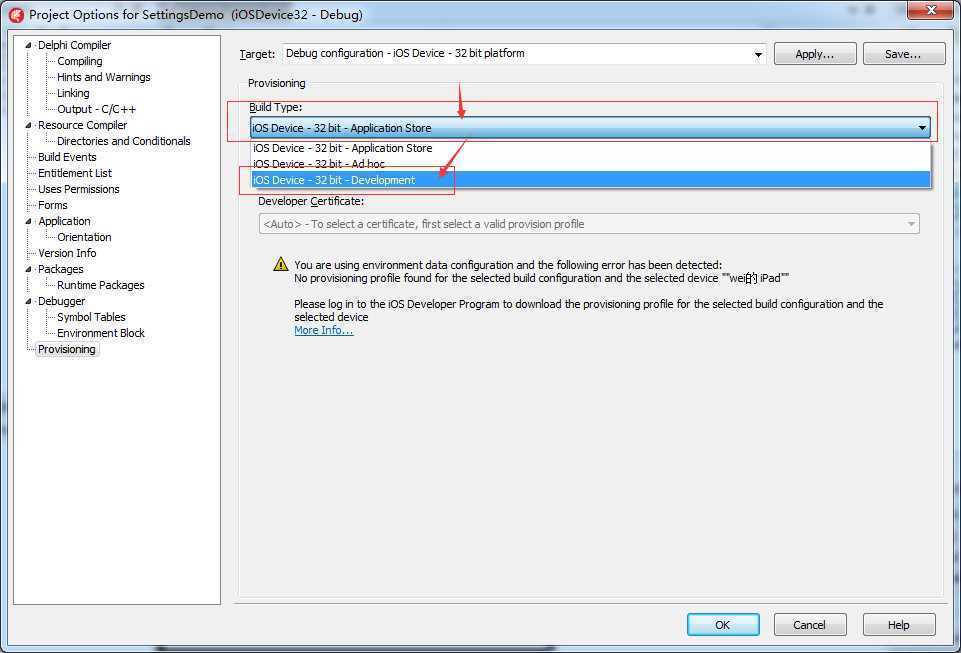Select Application tree item

coord(64,221)
